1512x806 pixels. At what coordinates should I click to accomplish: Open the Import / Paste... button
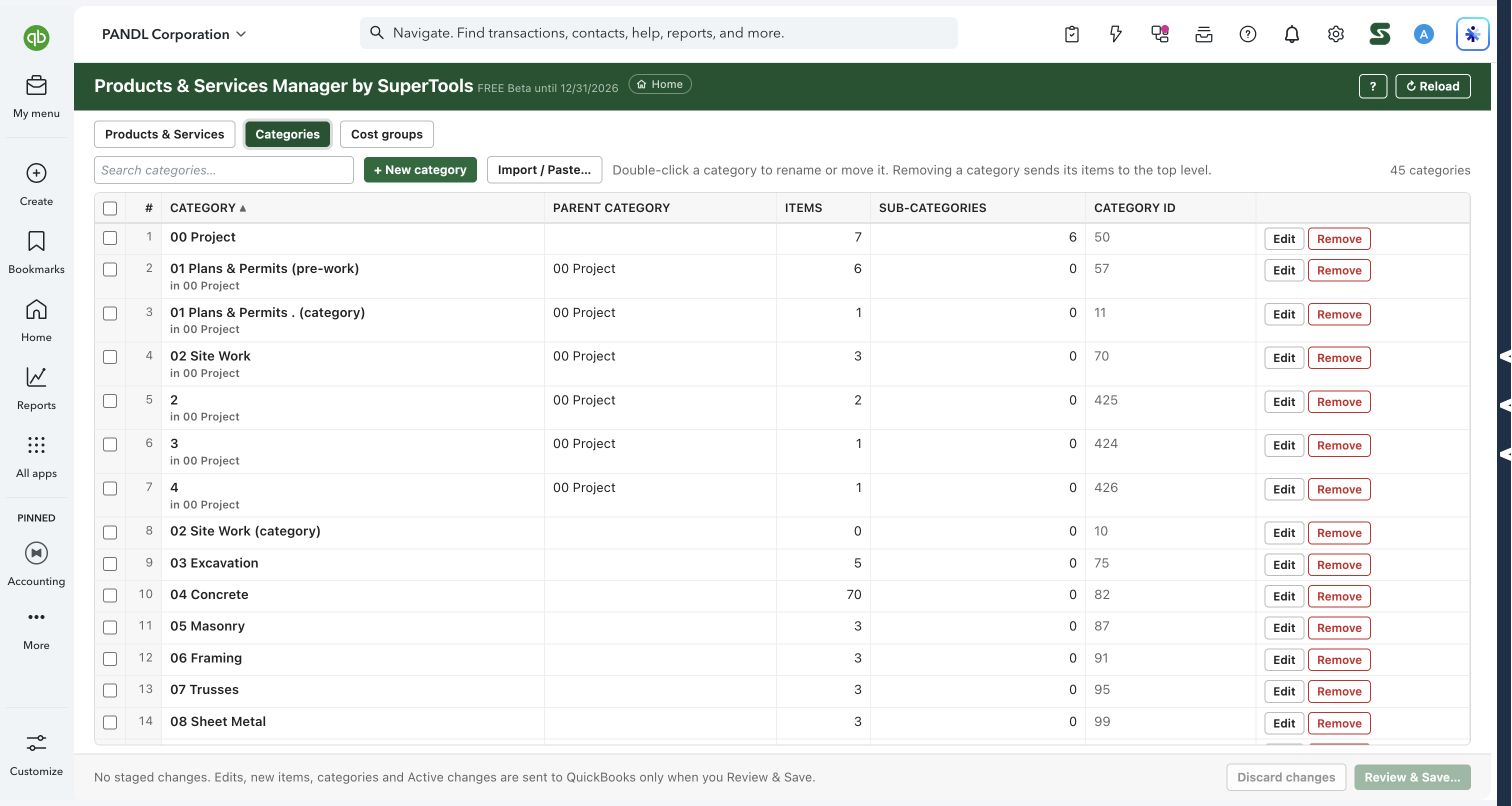[x=544, y=170]
